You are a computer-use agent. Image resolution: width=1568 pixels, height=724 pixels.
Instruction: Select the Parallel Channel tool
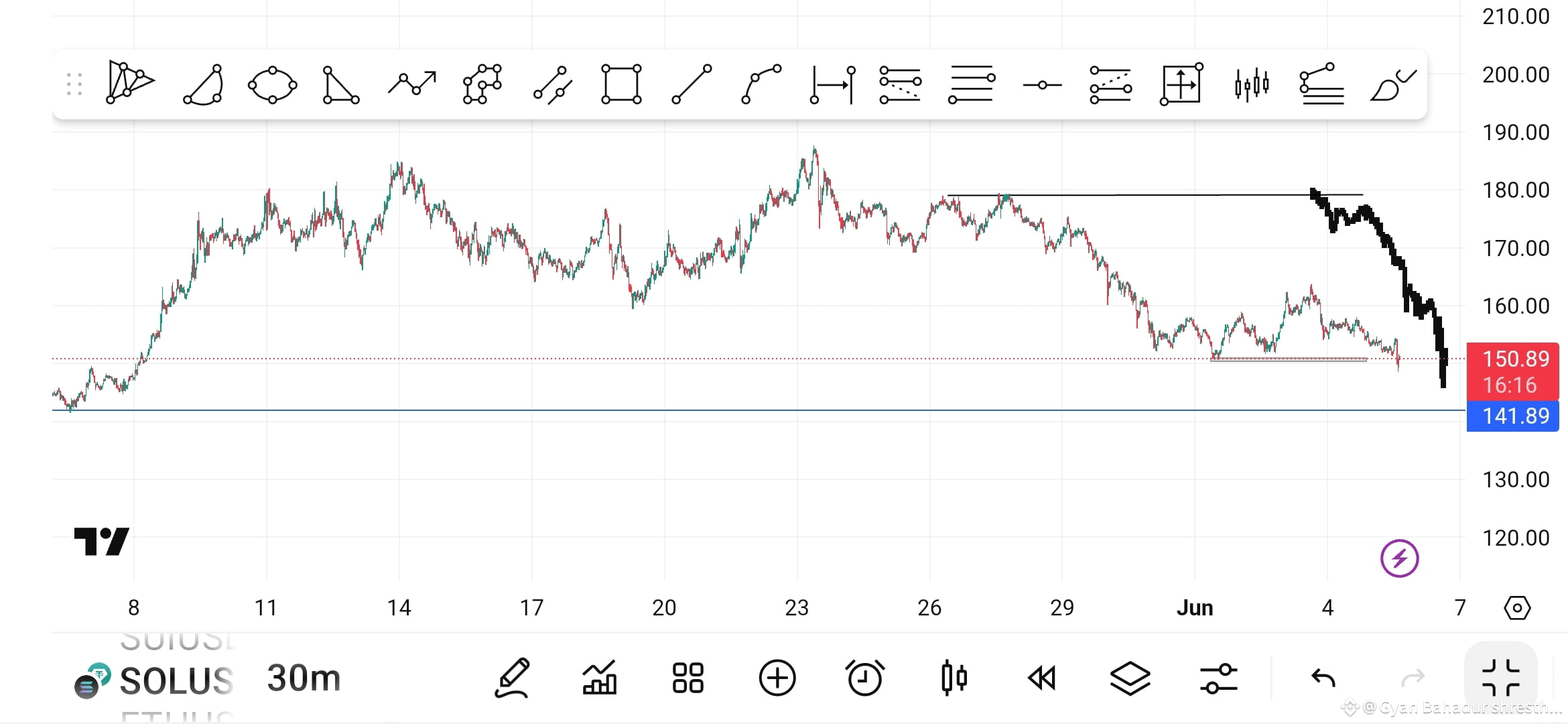(553, 84)
